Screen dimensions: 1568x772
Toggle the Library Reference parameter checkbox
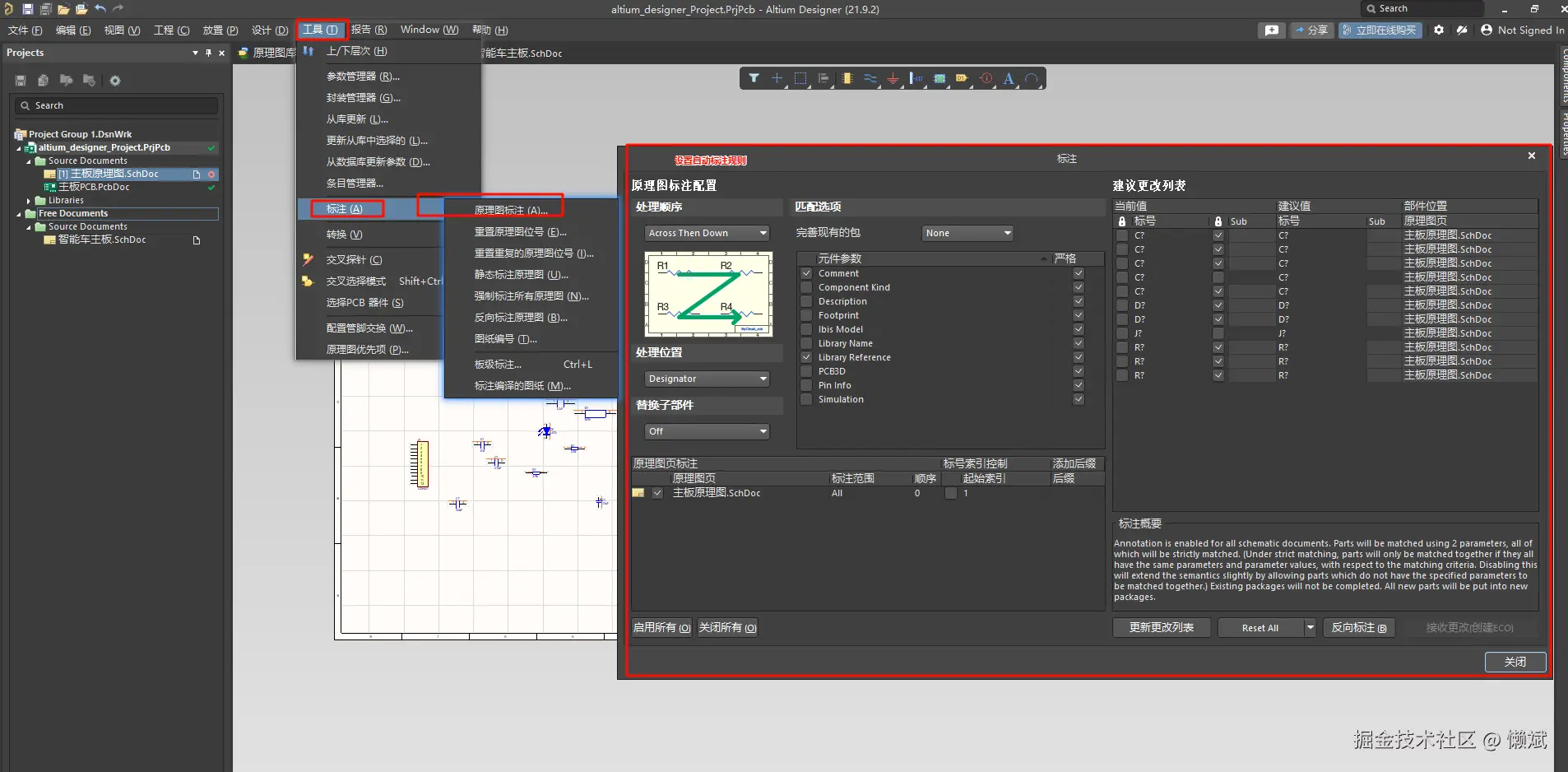(806, 357)
